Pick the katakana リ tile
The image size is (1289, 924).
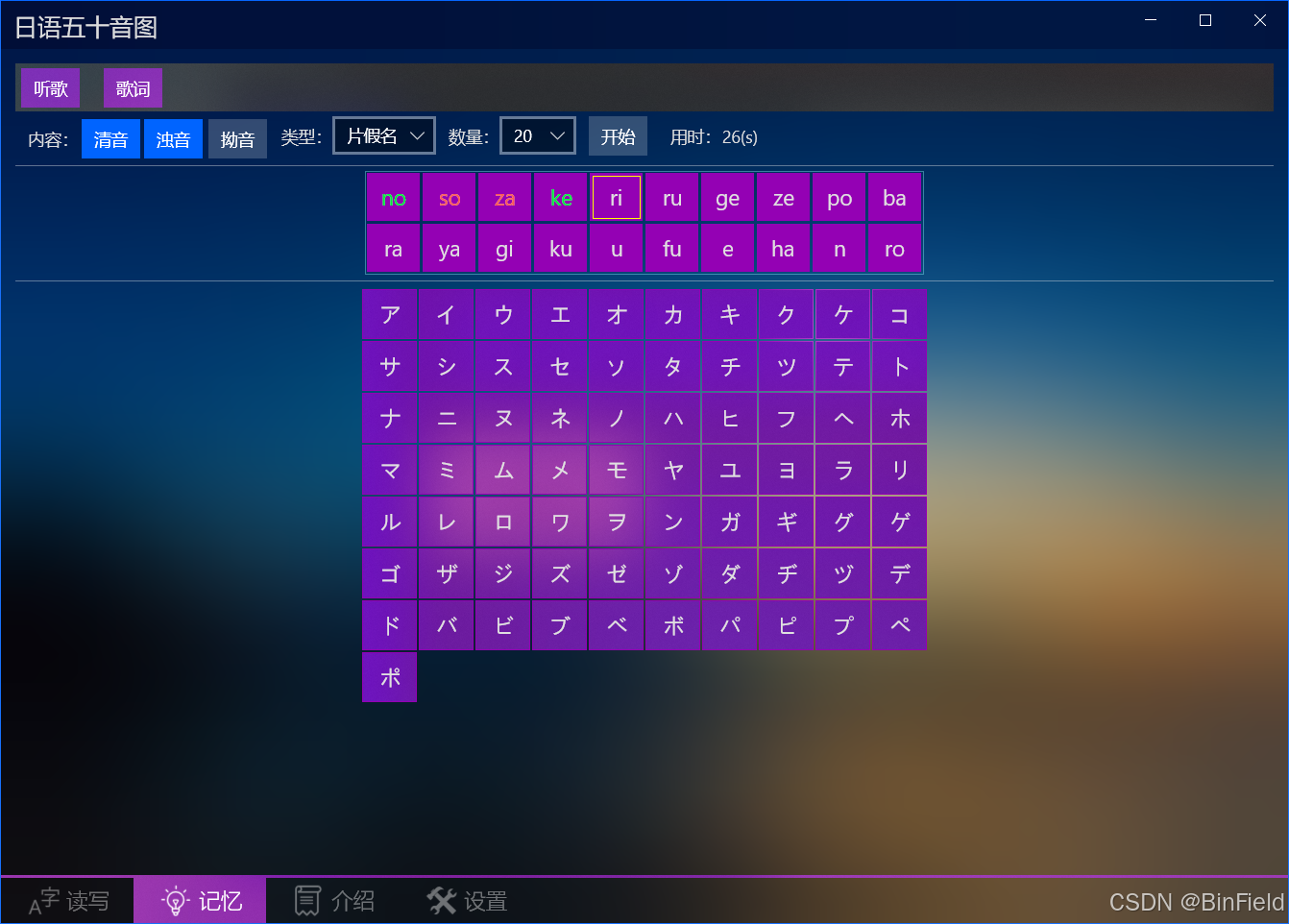pyautogui.click(x=900, y=470)
